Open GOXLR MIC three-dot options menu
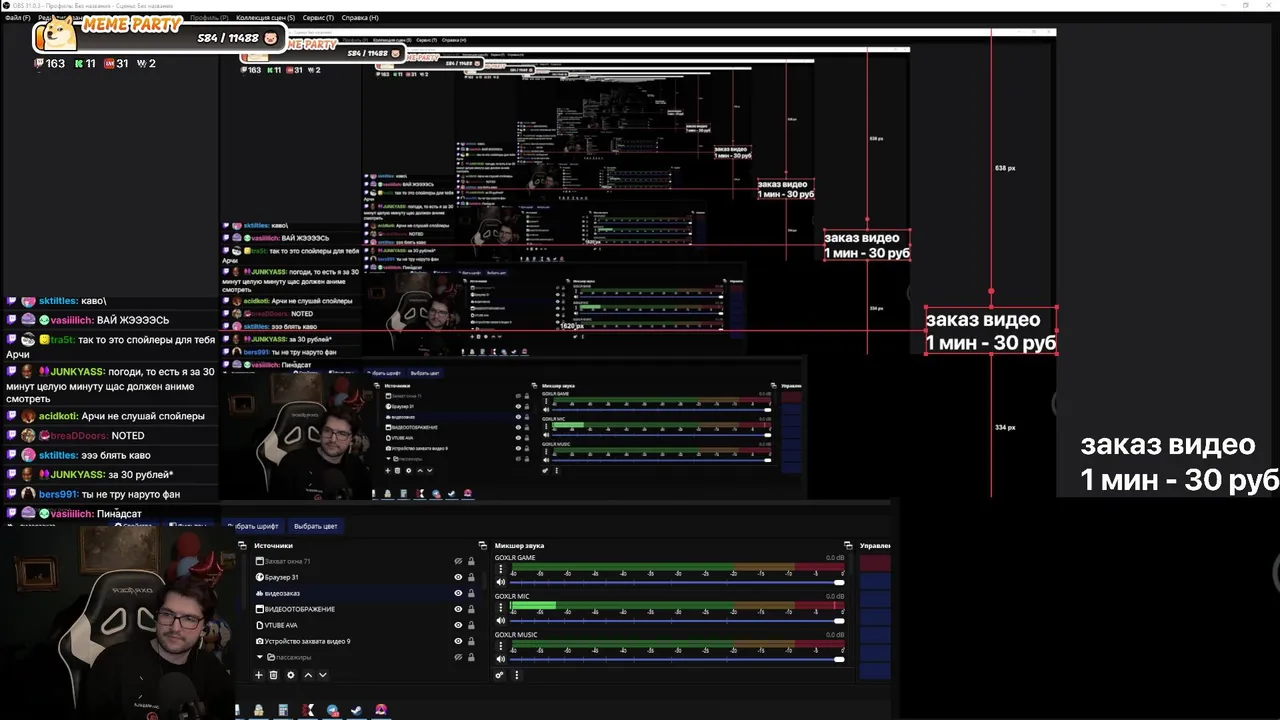 (501, 609)
